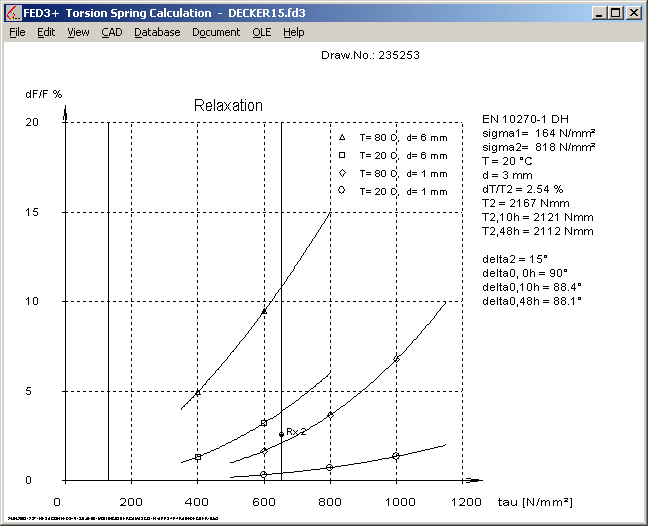Screen dimensions: 648x526
Task: Open the View menu
Action: click(78, 32)
